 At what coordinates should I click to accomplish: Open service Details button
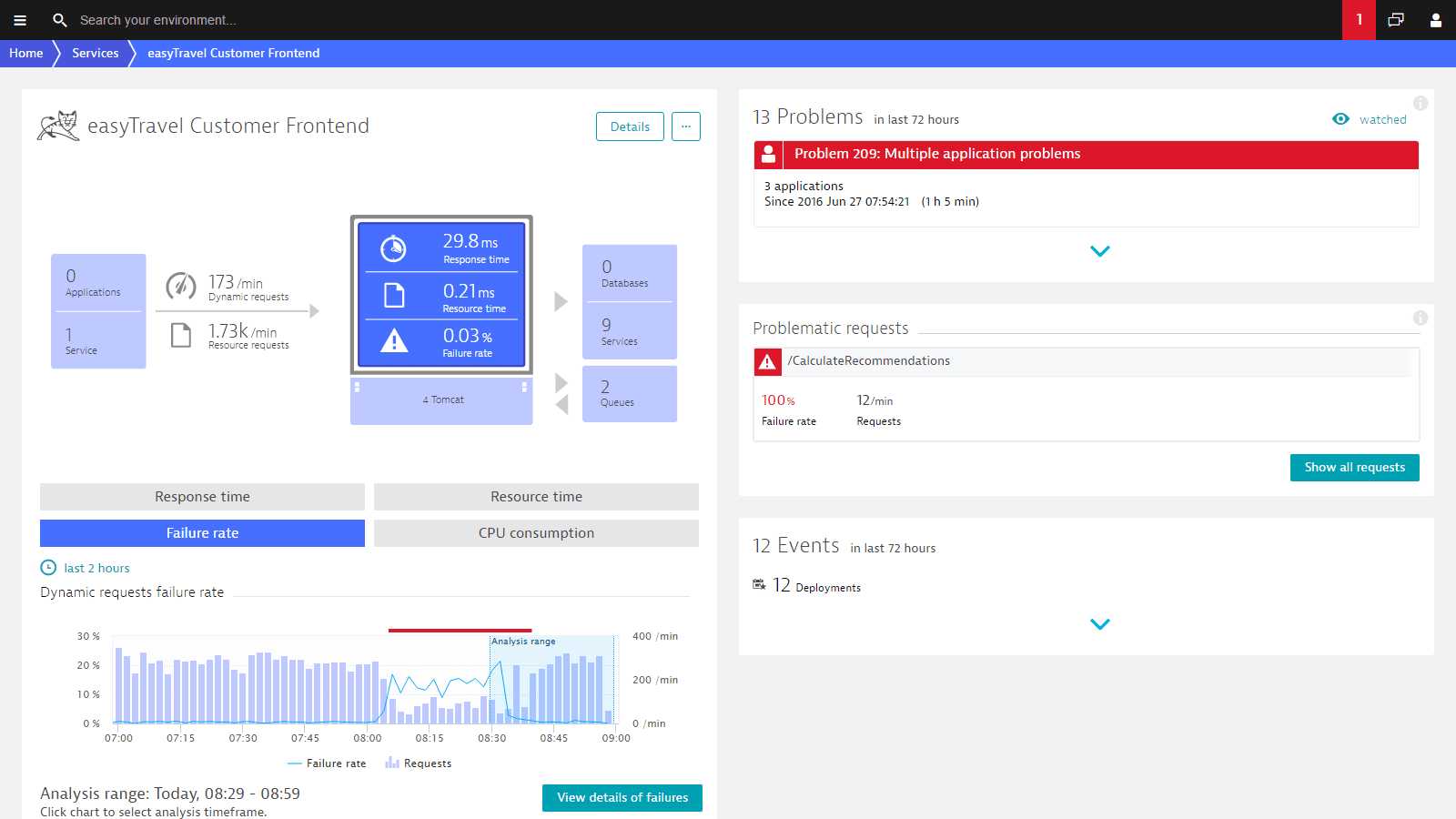pos(630,126)
